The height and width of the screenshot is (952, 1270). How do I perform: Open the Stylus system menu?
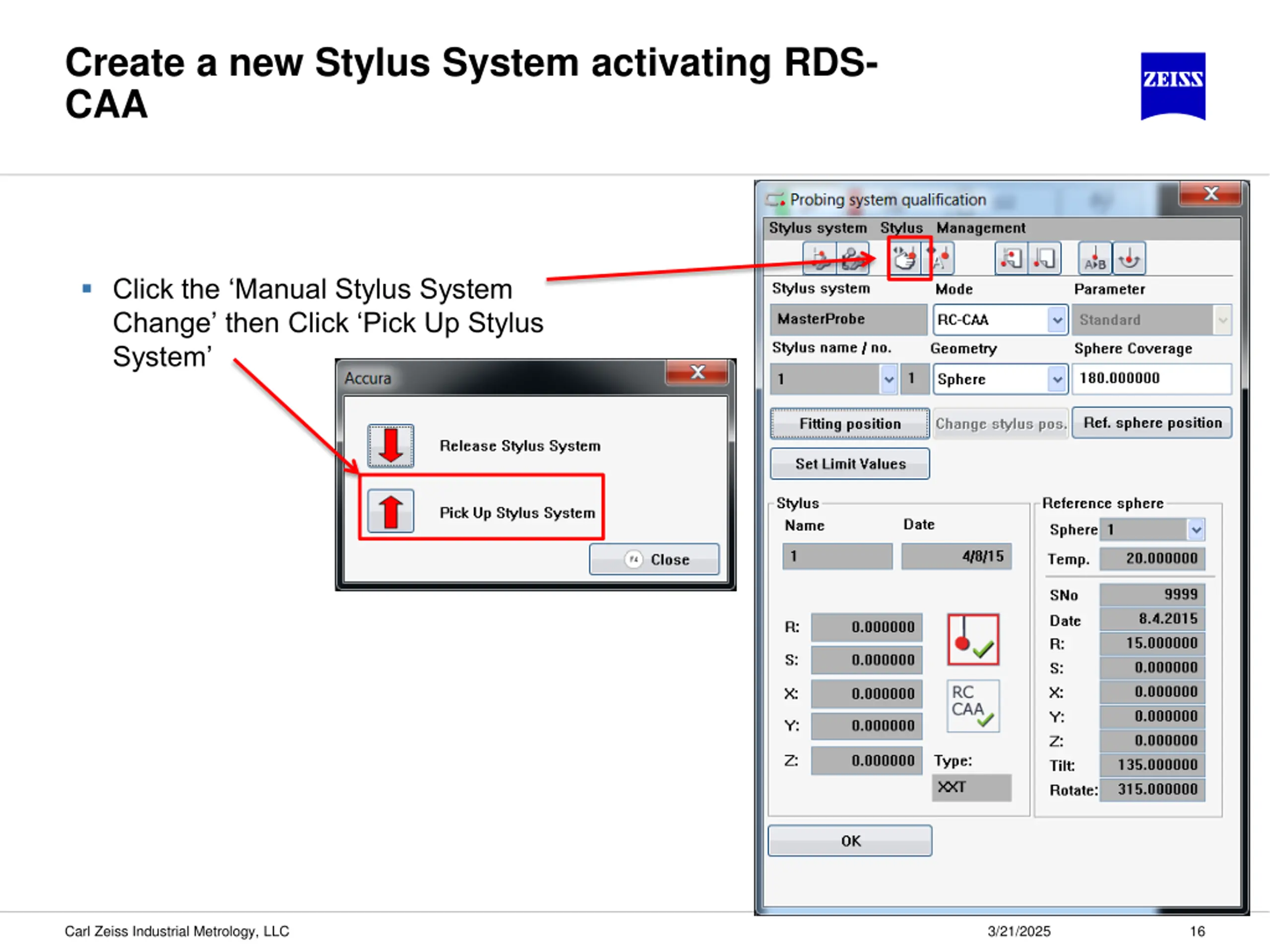pos(818,229)
